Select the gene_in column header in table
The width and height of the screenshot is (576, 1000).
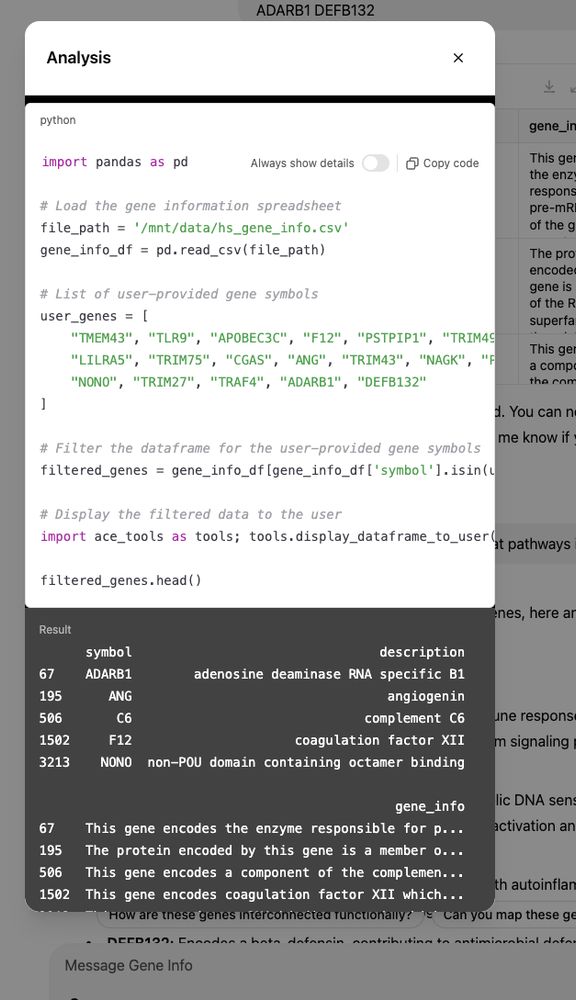pyautogui.click(x=552, y=126)
